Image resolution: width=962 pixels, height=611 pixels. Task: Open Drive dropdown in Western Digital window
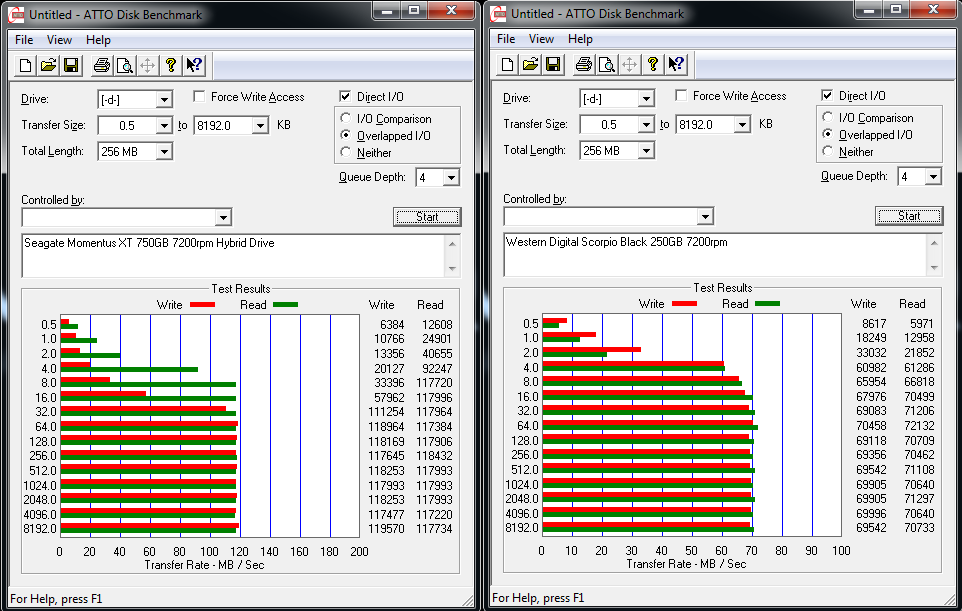click(x=646, y=98)
